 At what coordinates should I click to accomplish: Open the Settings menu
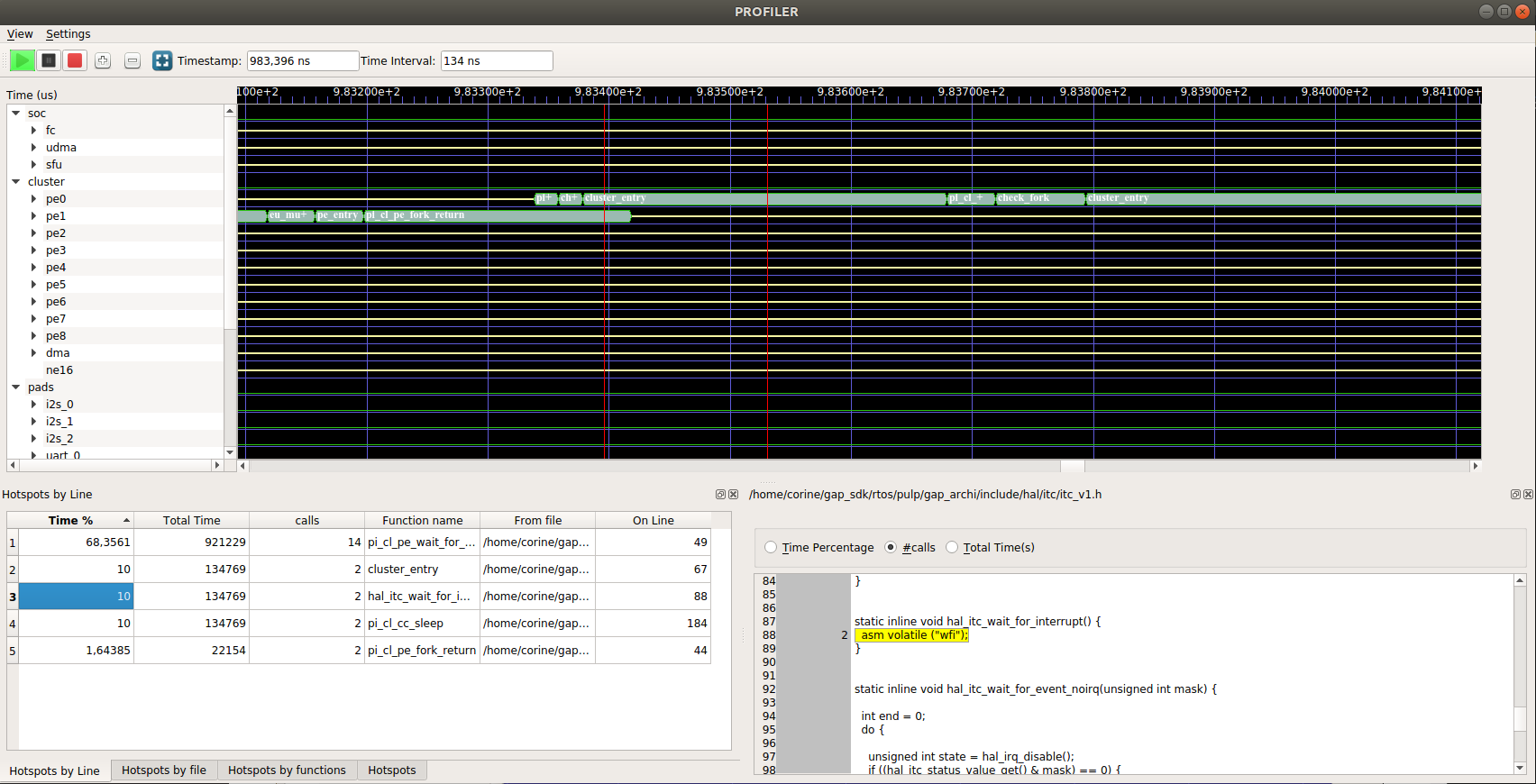[x=69, y=34]
